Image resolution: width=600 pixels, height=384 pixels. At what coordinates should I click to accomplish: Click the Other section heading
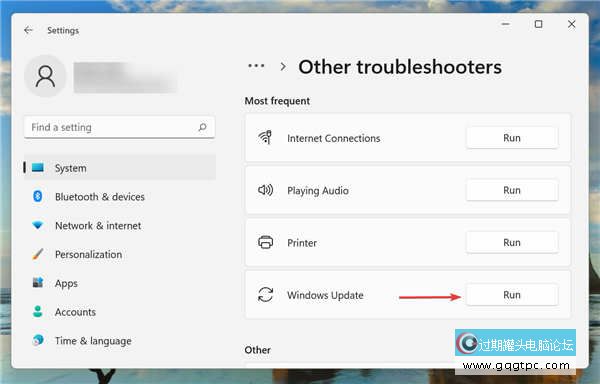coord(258,350)
